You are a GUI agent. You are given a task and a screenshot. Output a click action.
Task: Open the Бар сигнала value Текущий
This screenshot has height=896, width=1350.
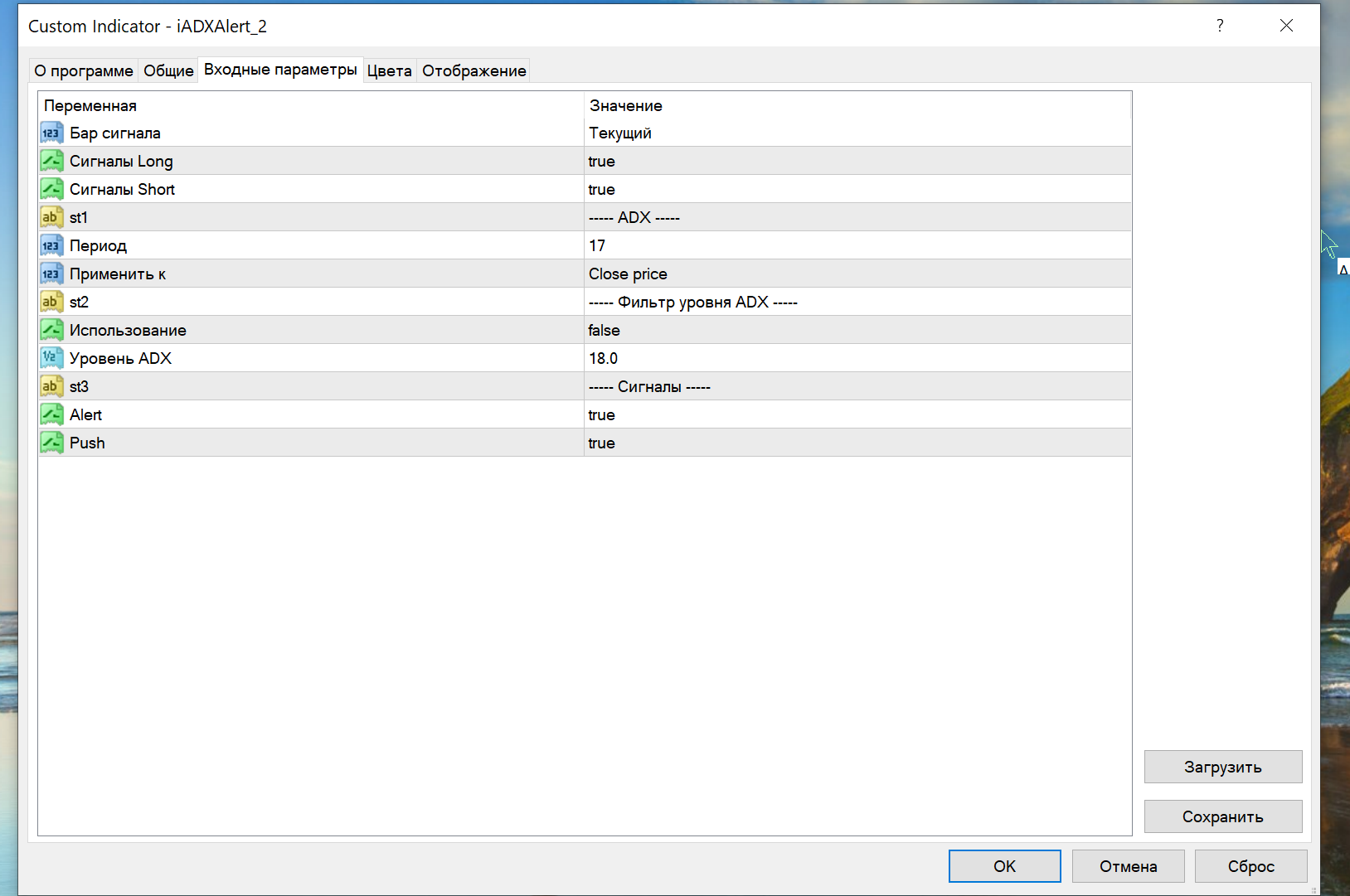point(620,133)
